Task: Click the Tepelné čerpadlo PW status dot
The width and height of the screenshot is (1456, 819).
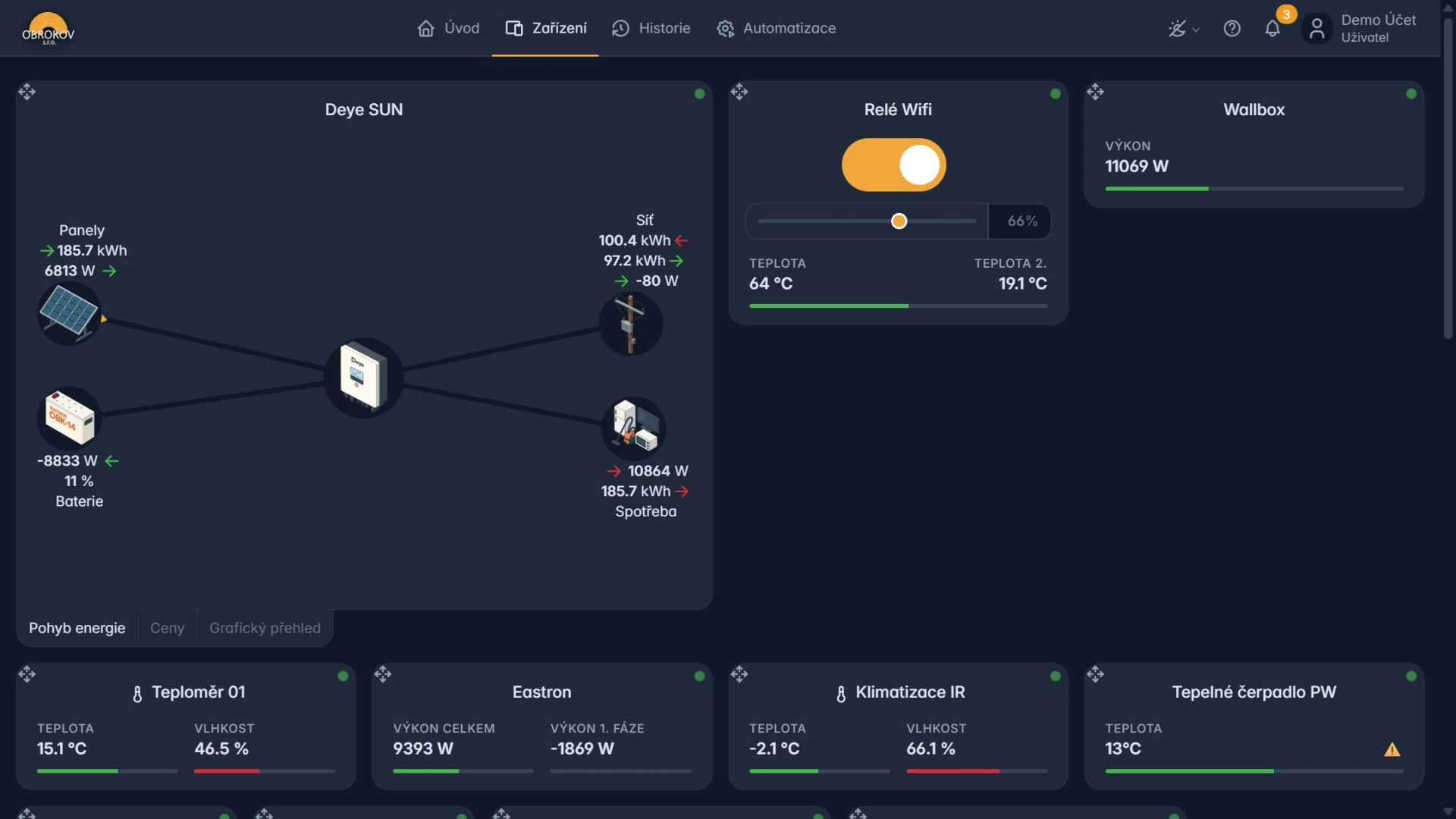Action: point(1411,676)
